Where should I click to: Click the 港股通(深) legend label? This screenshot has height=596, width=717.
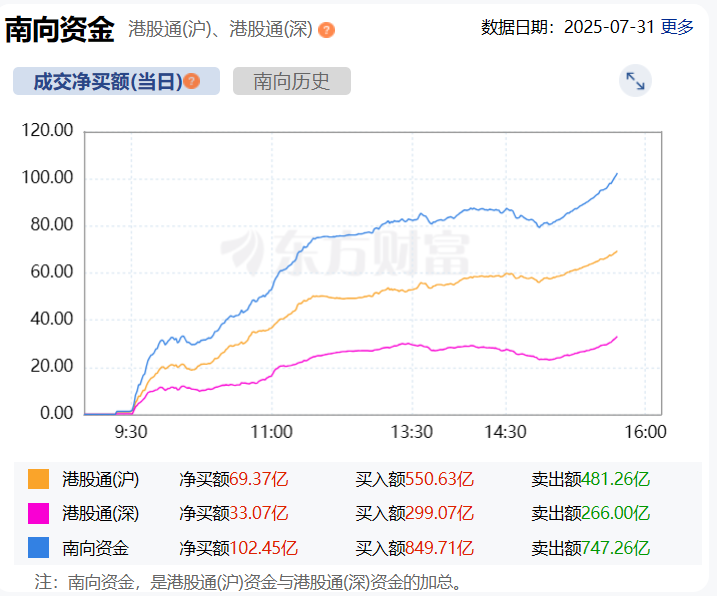[x=101, y=513]
